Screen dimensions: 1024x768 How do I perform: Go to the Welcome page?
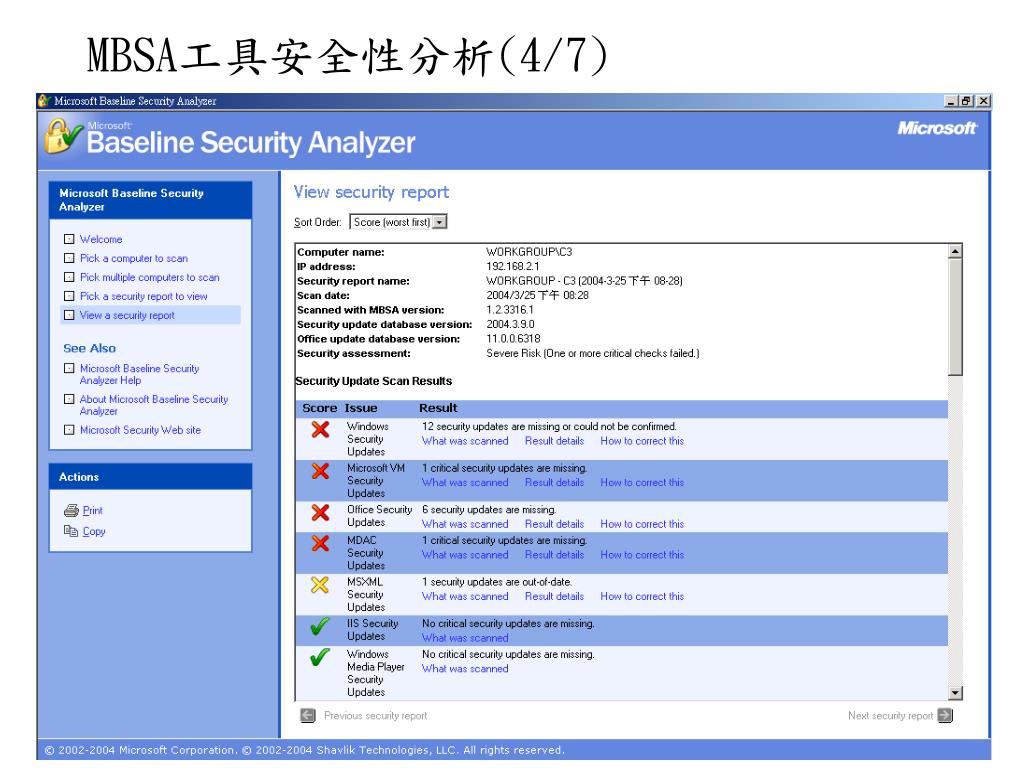pos(101,239)
